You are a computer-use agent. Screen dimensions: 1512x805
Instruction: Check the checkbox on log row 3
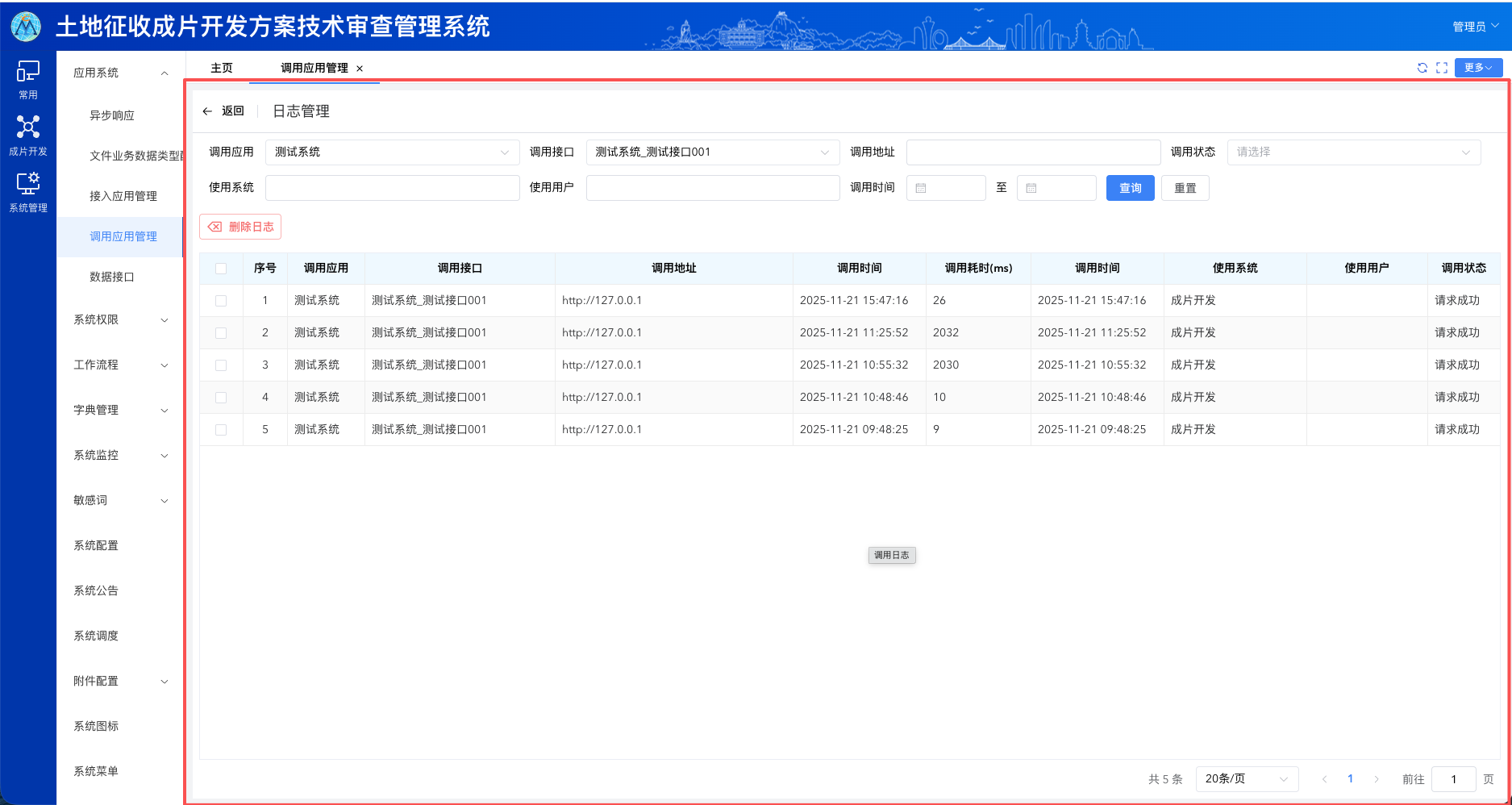click(x=221, y=365)
